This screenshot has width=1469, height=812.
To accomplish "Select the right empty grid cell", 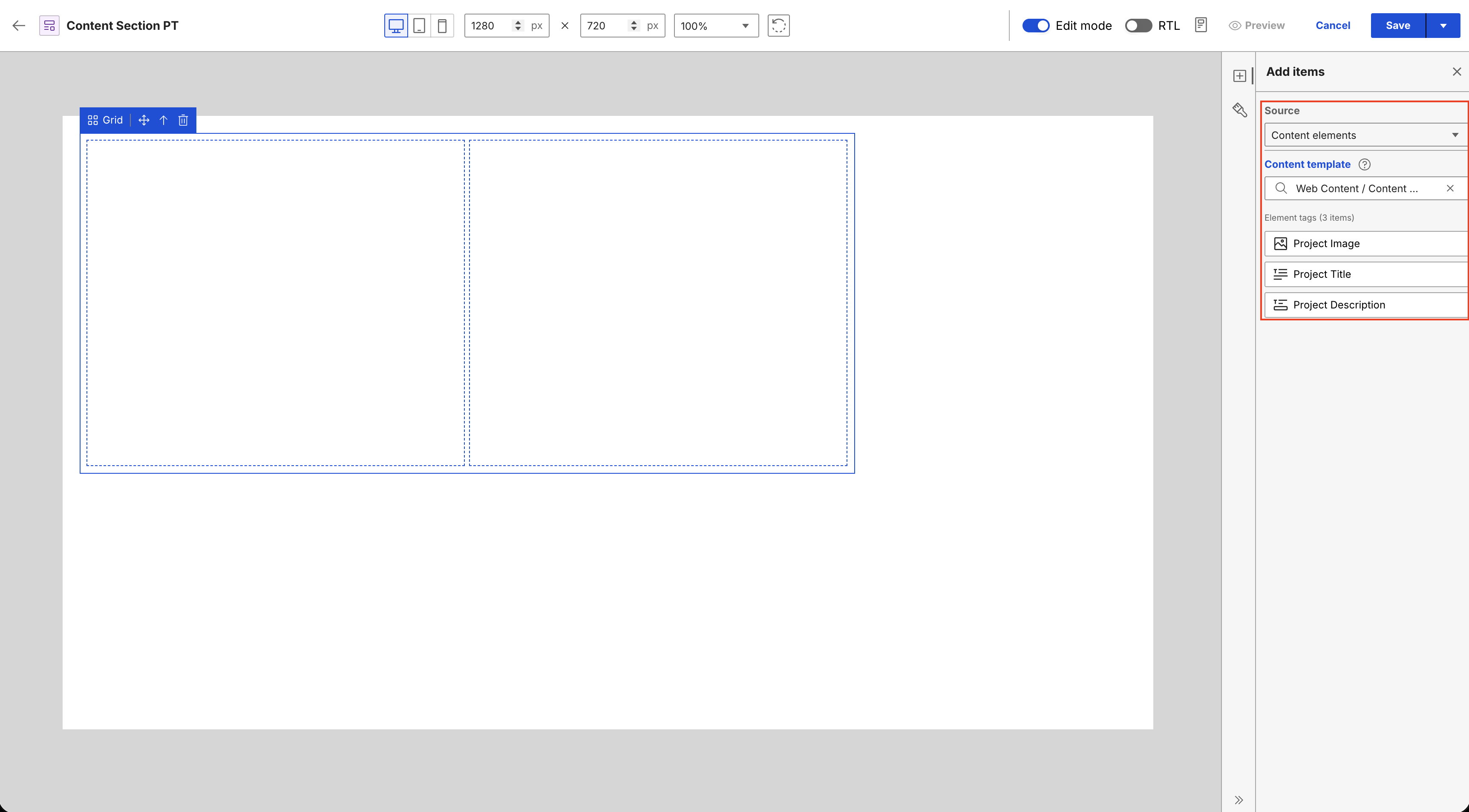I will [x=658, y=303].
